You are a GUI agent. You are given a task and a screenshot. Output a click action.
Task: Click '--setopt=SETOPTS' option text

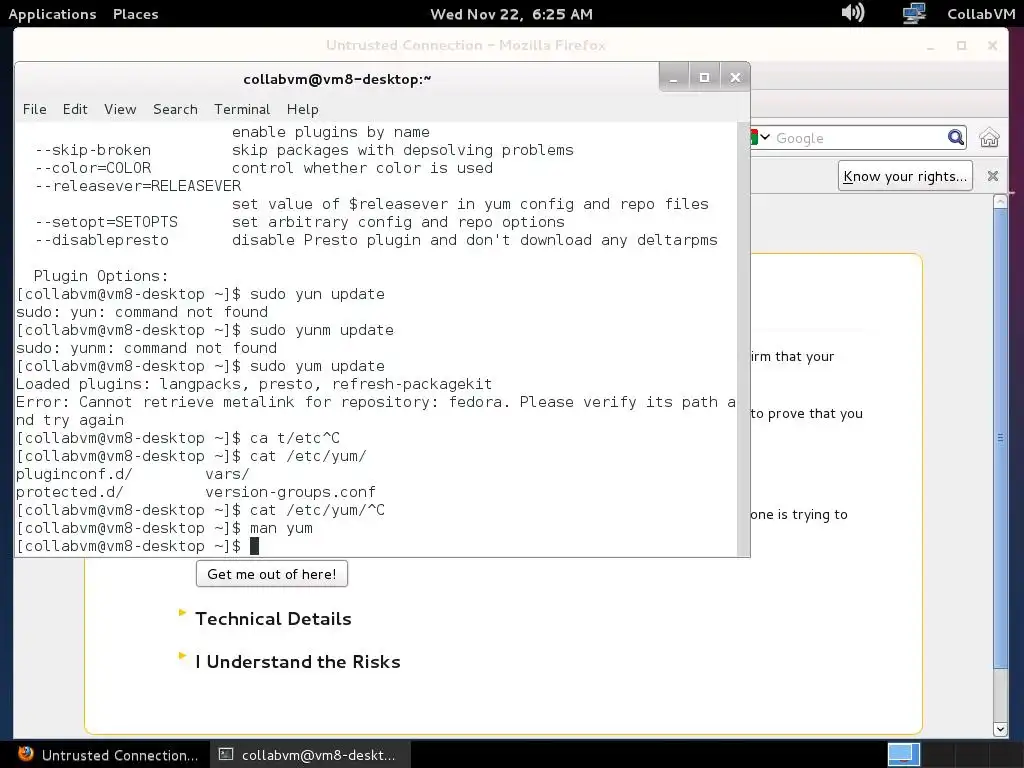coord(106,222)
